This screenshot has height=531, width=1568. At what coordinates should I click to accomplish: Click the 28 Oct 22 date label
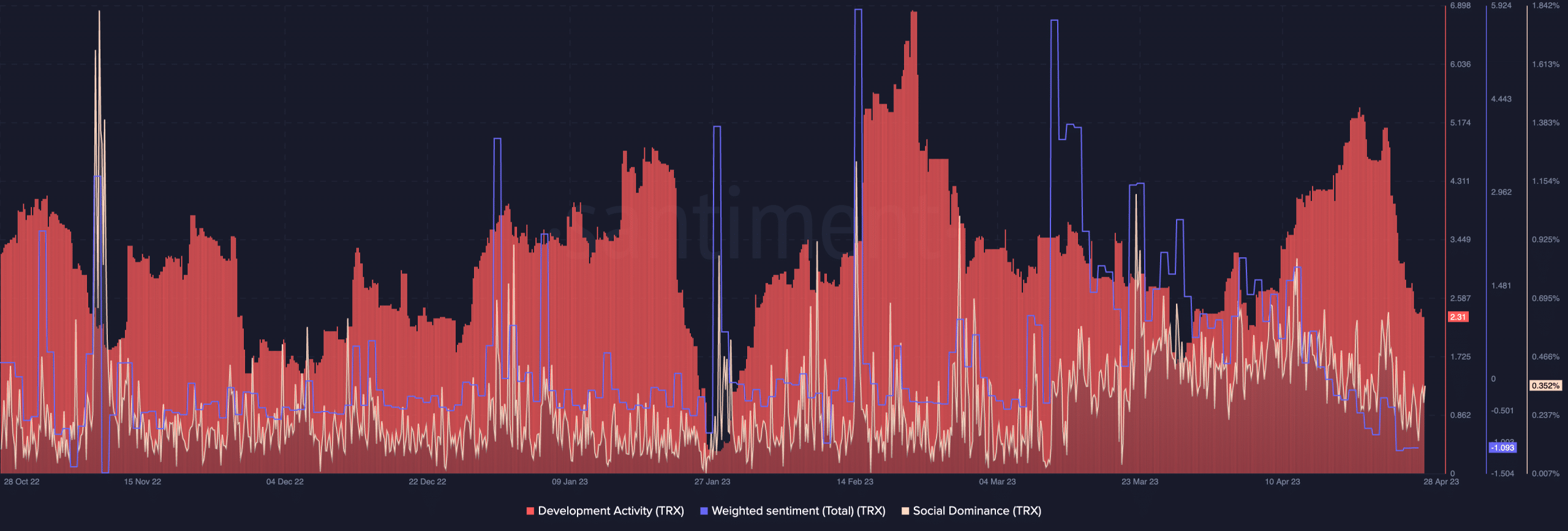pyautogui.click(x=21, y=482)
